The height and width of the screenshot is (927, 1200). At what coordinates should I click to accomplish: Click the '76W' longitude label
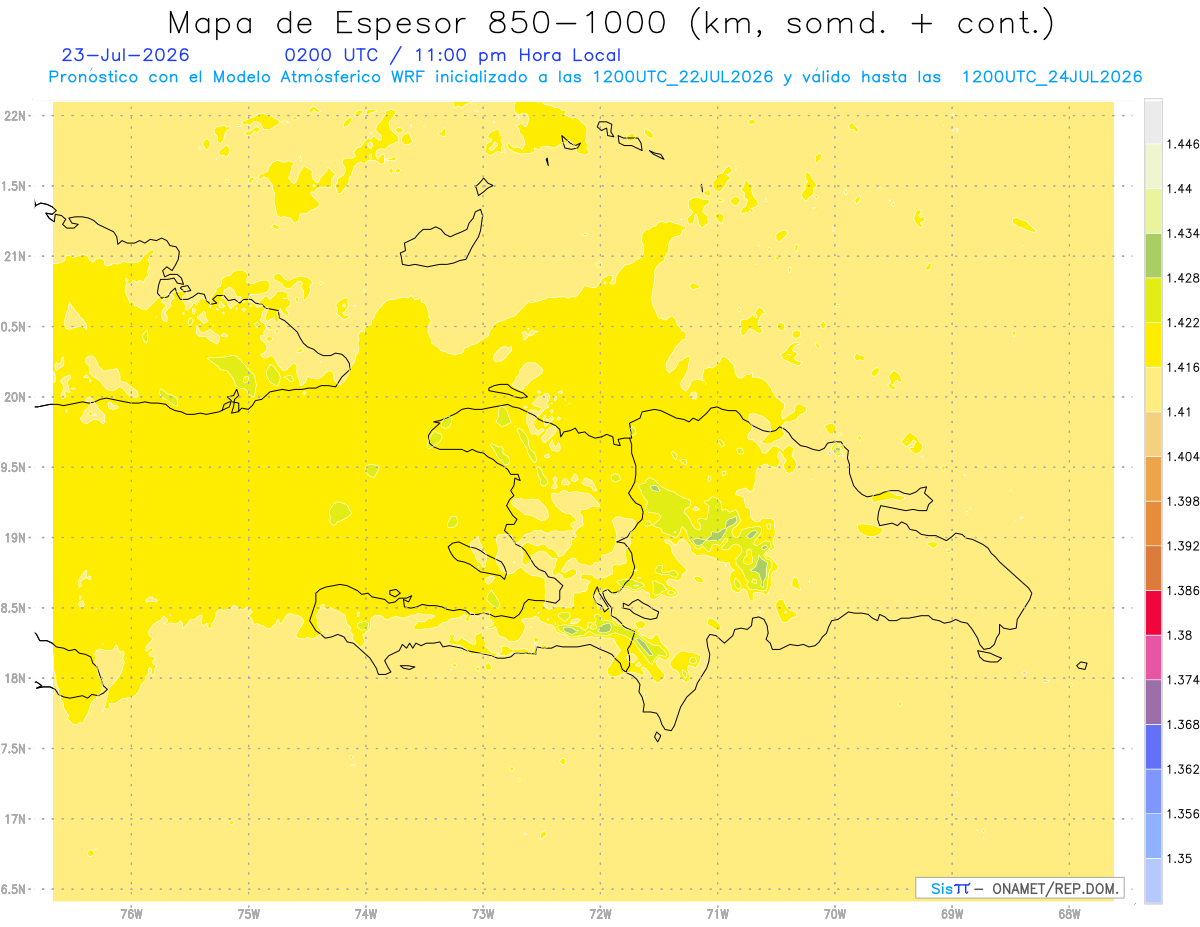point(131,913)
